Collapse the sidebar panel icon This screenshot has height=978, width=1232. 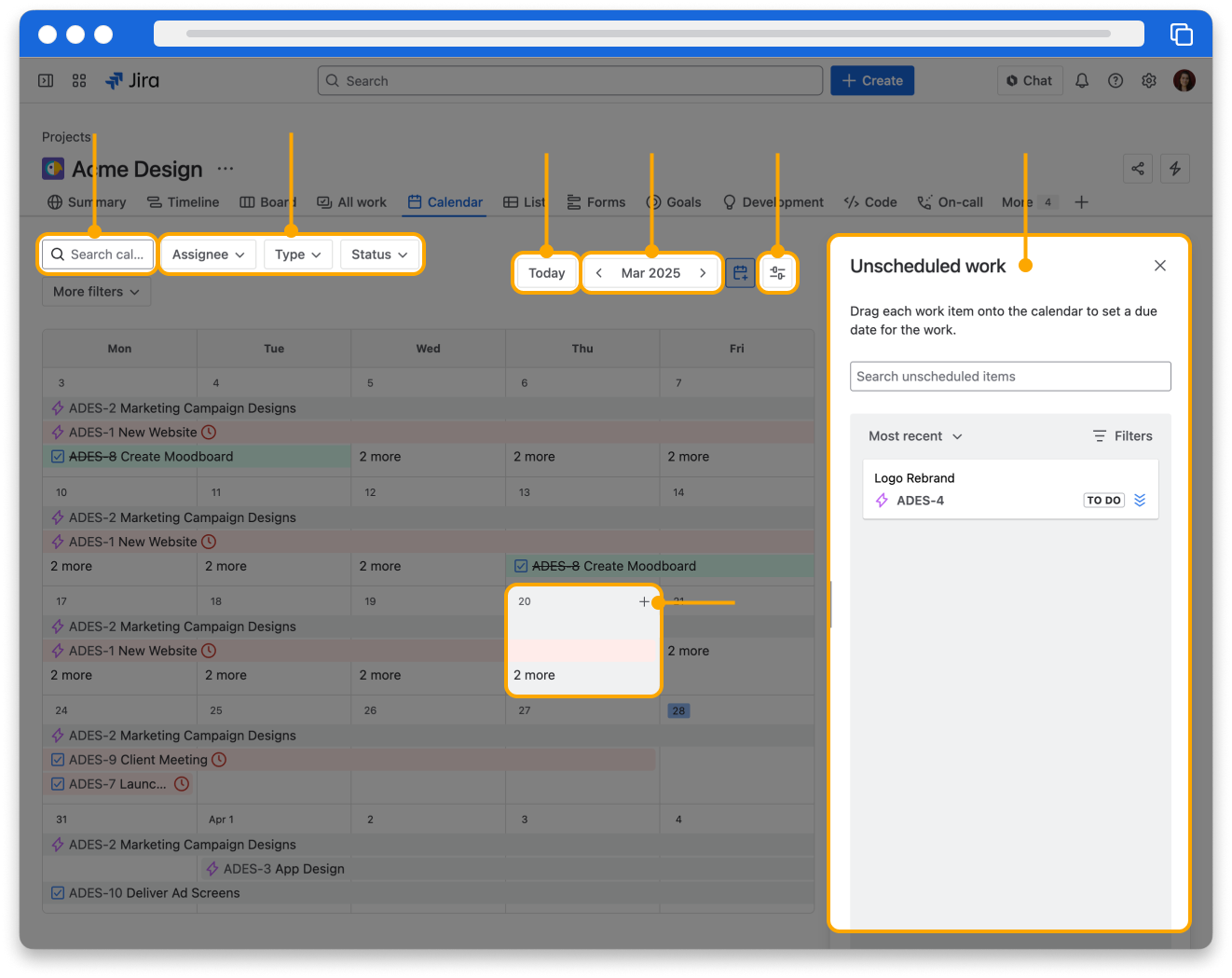click(x=46, y=81)
